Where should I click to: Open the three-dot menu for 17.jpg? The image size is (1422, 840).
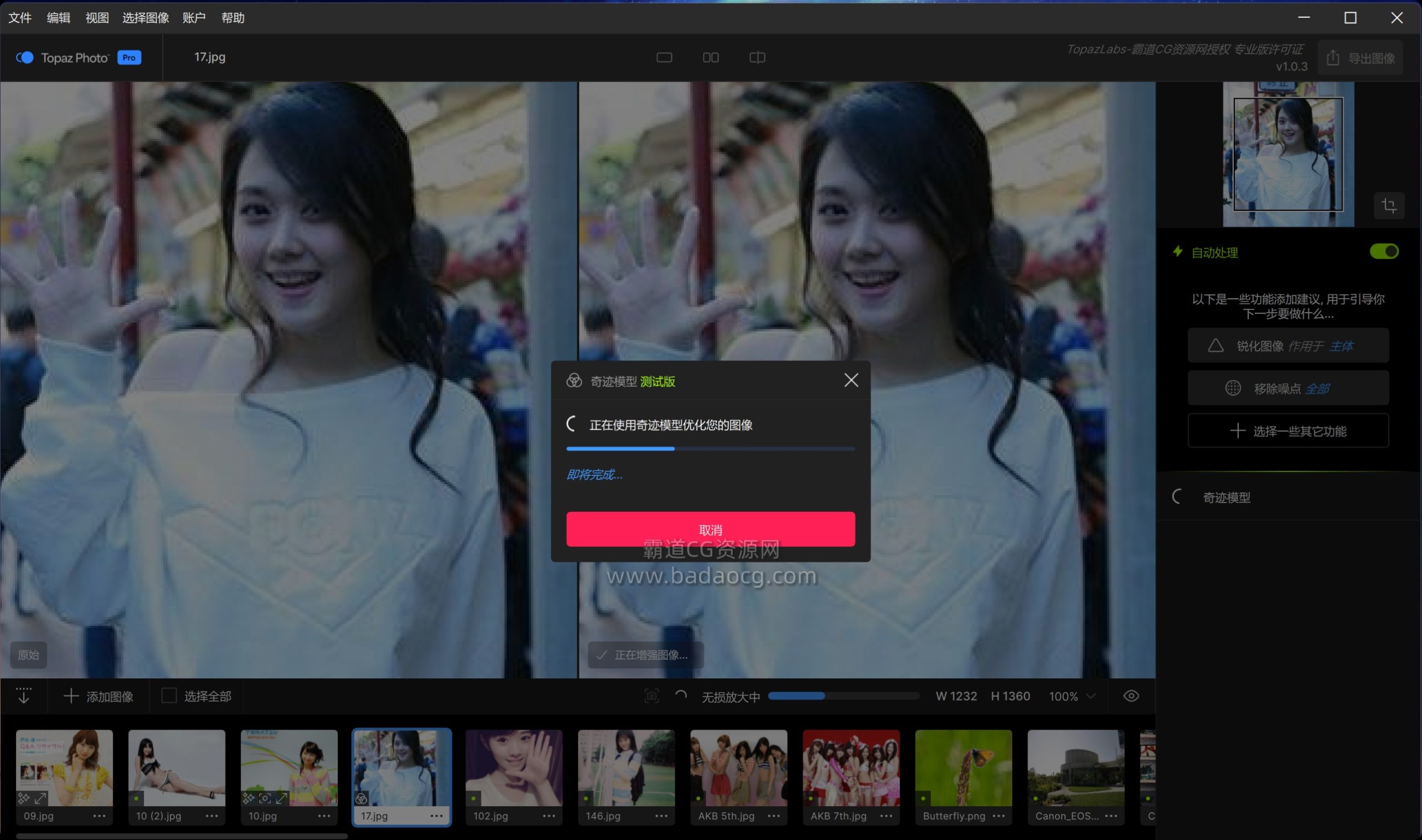point(436,816)
